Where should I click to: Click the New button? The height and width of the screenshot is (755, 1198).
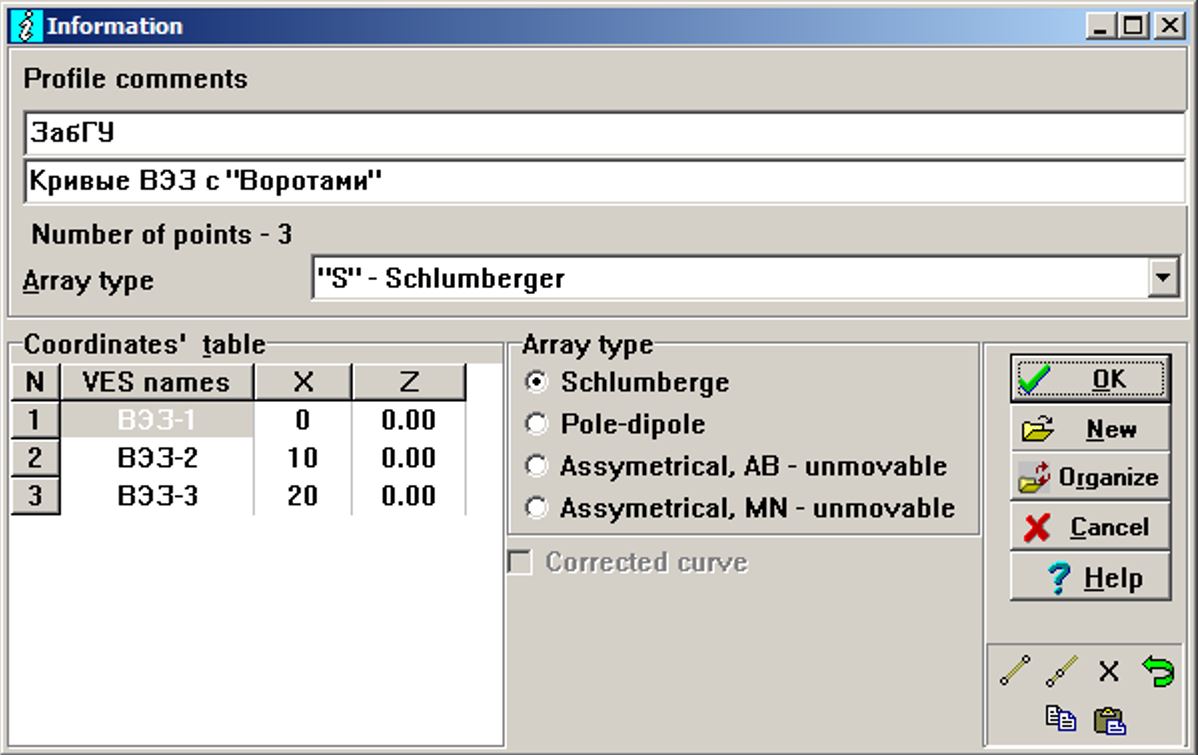(1090, 429)
